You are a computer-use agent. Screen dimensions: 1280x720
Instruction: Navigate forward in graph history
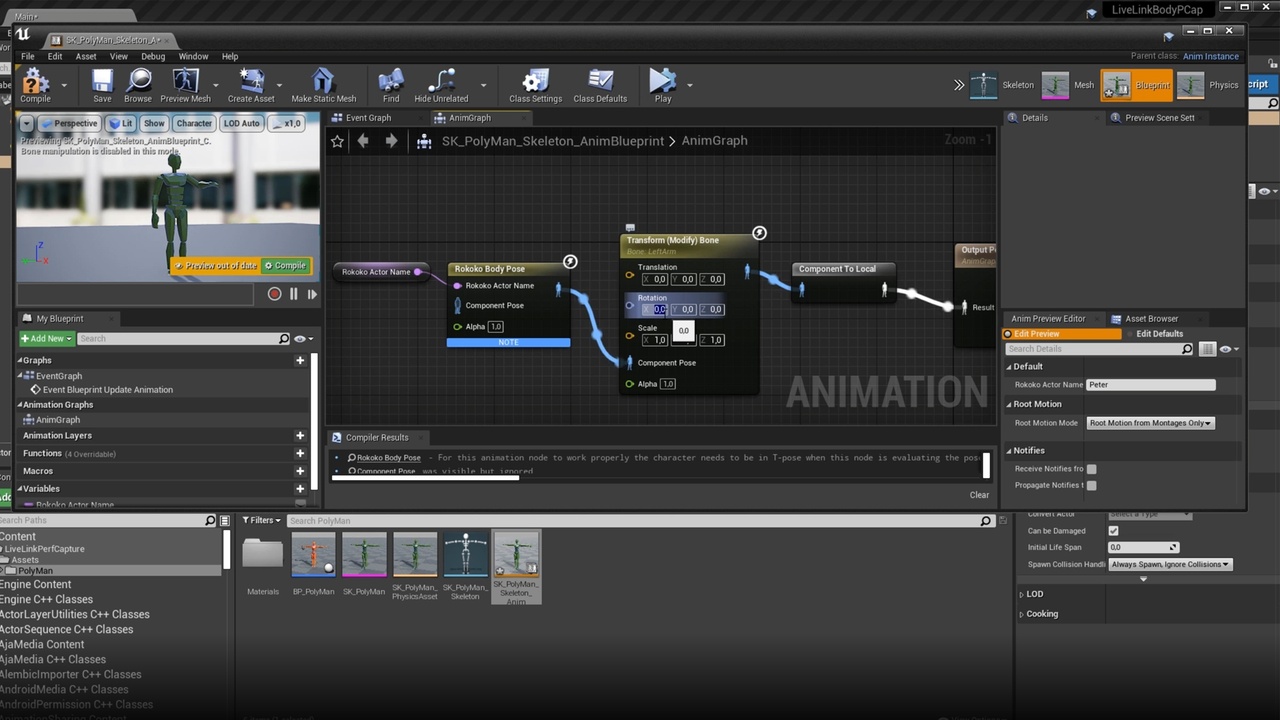[391, 141]
